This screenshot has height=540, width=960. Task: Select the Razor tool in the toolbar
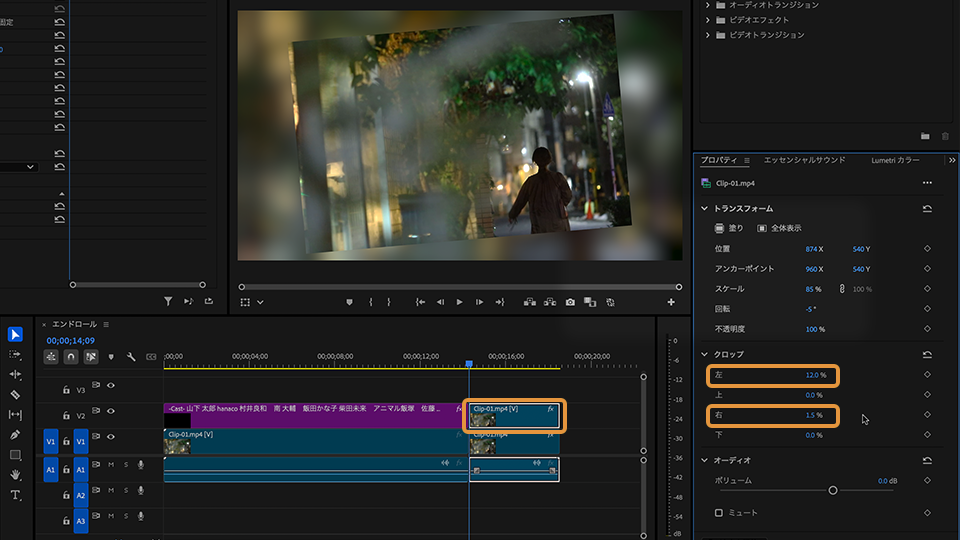click(x=15, y=394)
